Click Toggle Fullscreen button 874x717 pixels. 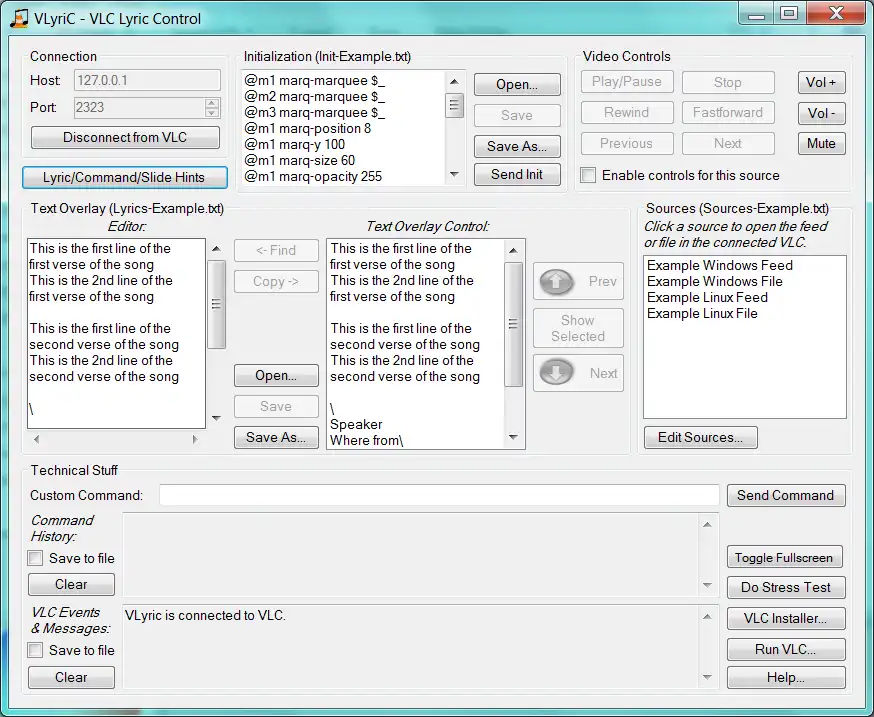[784, 558]
